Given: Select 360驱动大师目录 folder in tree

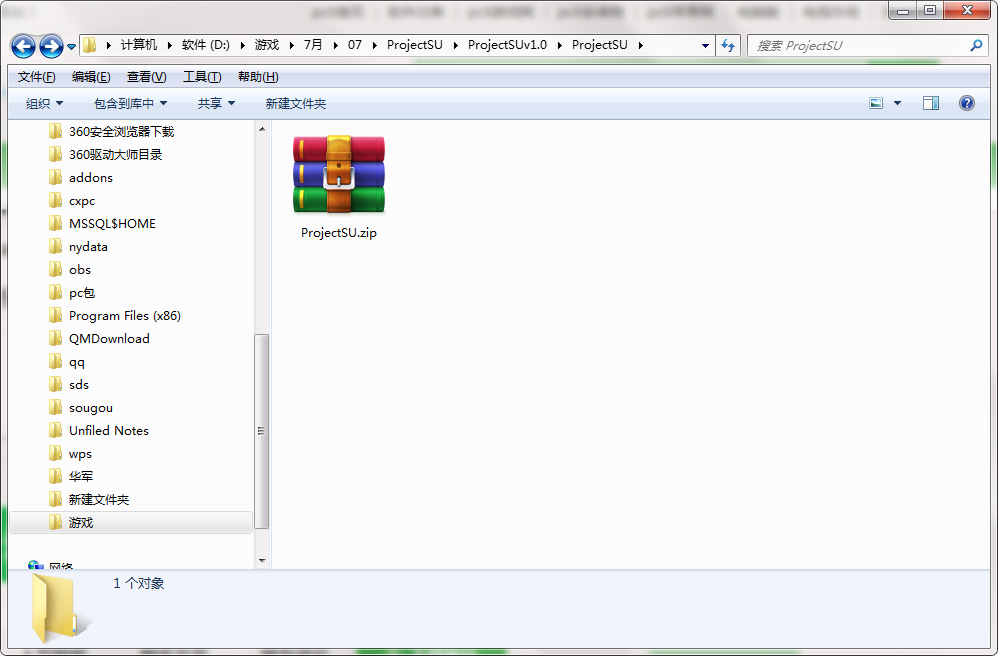Looking at the screenshot, I should pyautogui.click(x=115, y=155).
